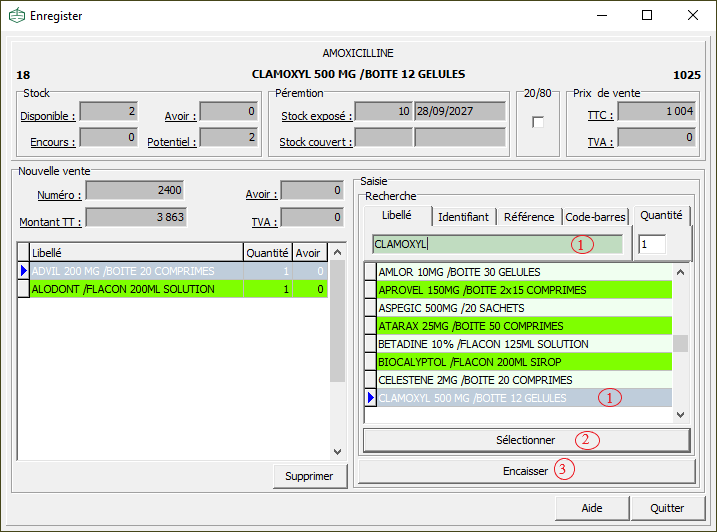Click the expiry date 28/09/2027 field

[x=460, y=112]
